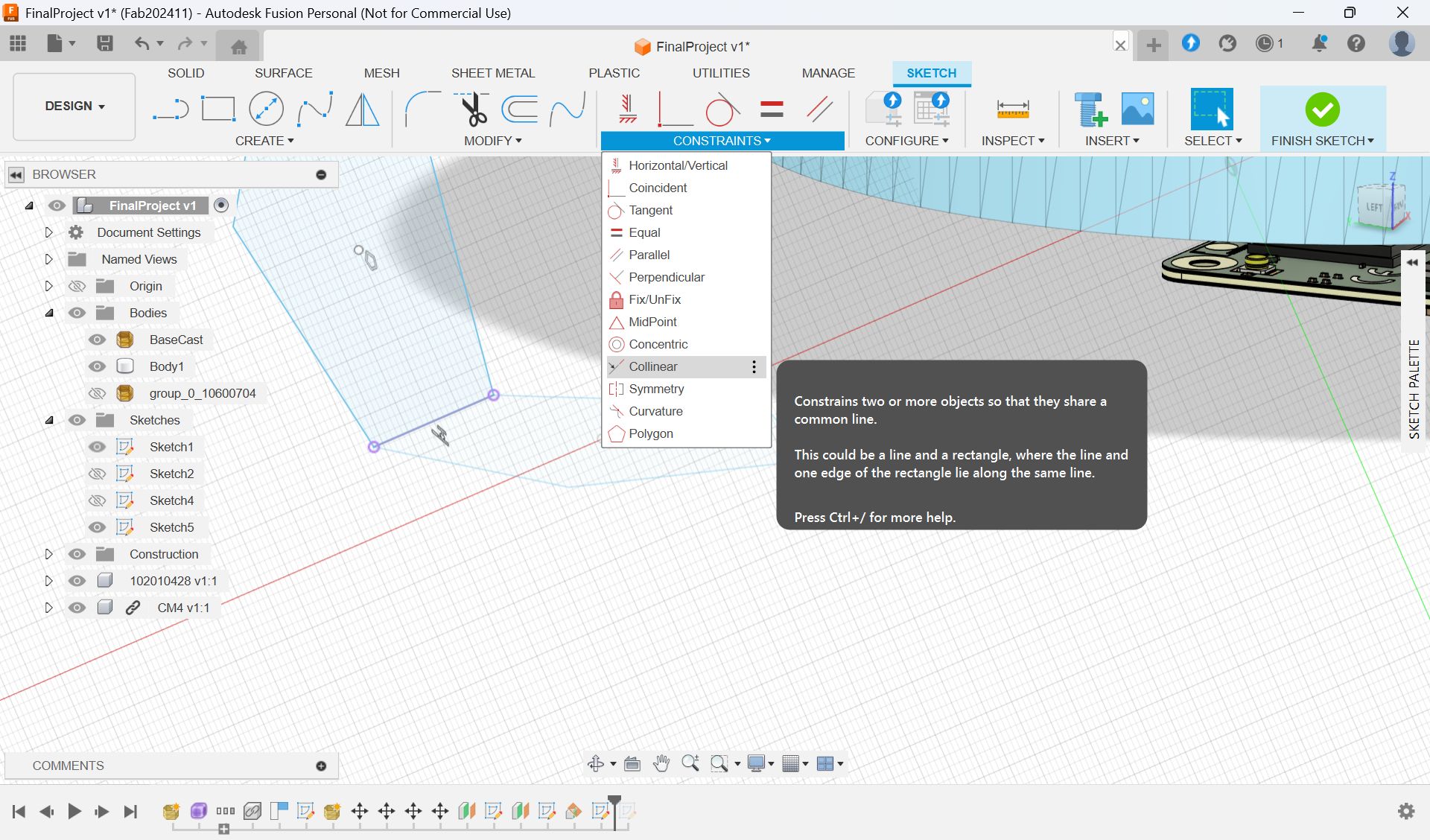Viewport: 1430px width, 840px height.
Task: Click the Measure ruler icon
Action: [1012, 109]
